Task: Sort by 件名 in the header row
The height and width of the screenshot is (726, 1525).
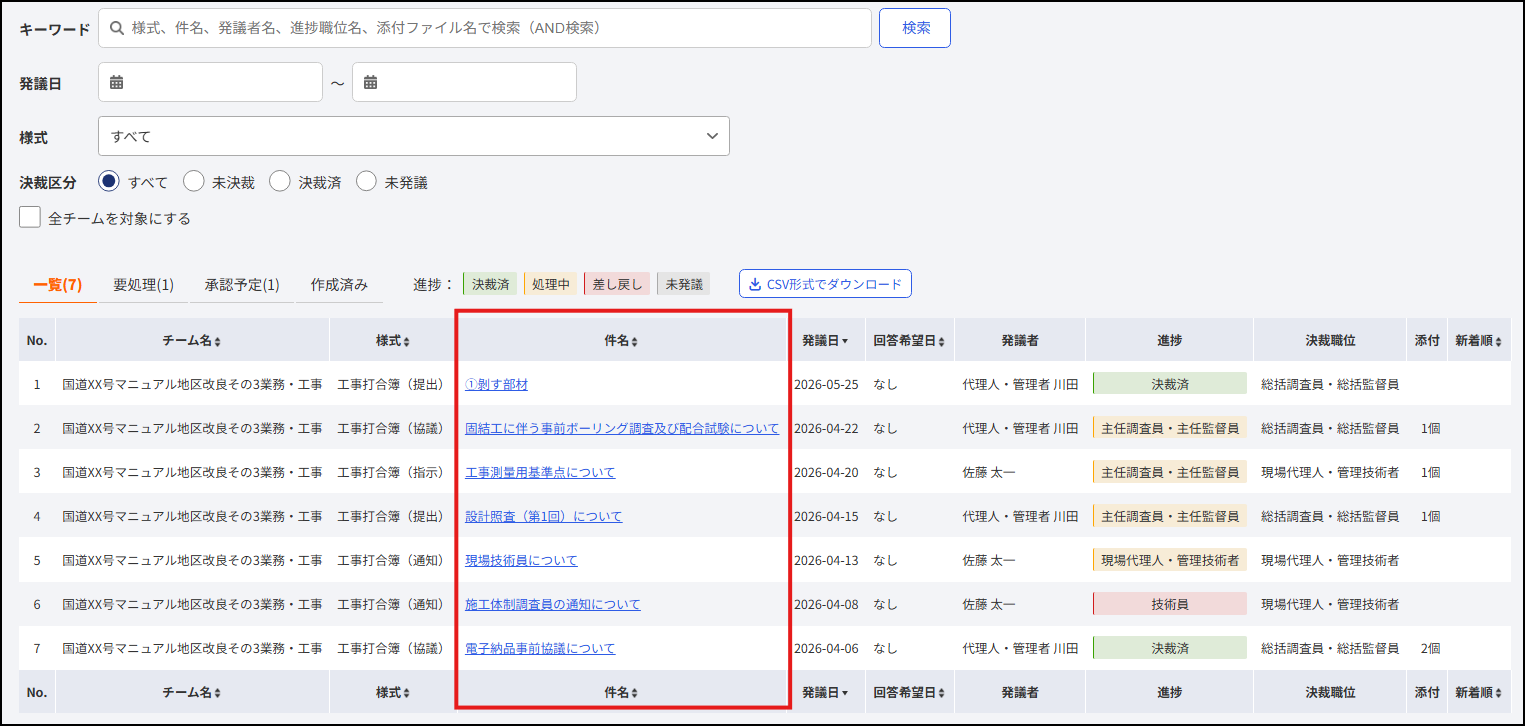Action: (621, 341)
